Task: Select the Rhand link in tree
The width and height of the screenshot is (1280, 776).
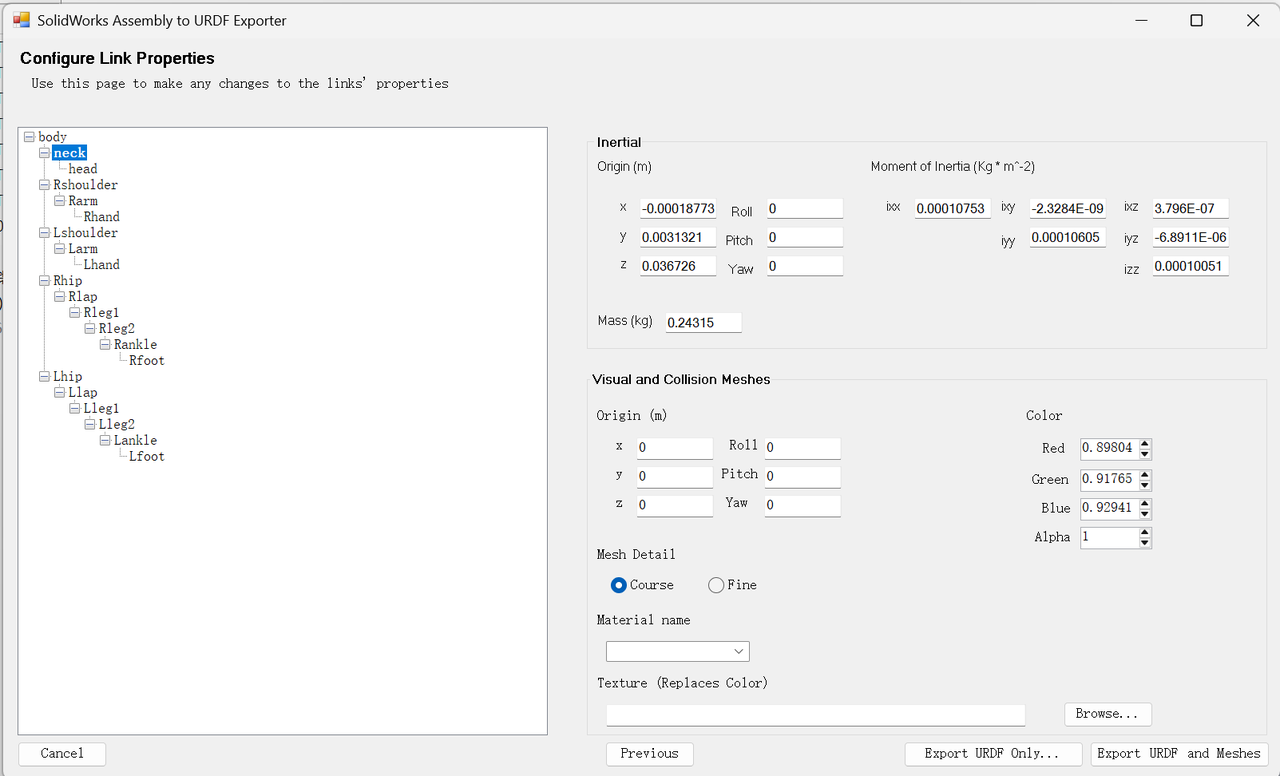Action: coord(102,217)
